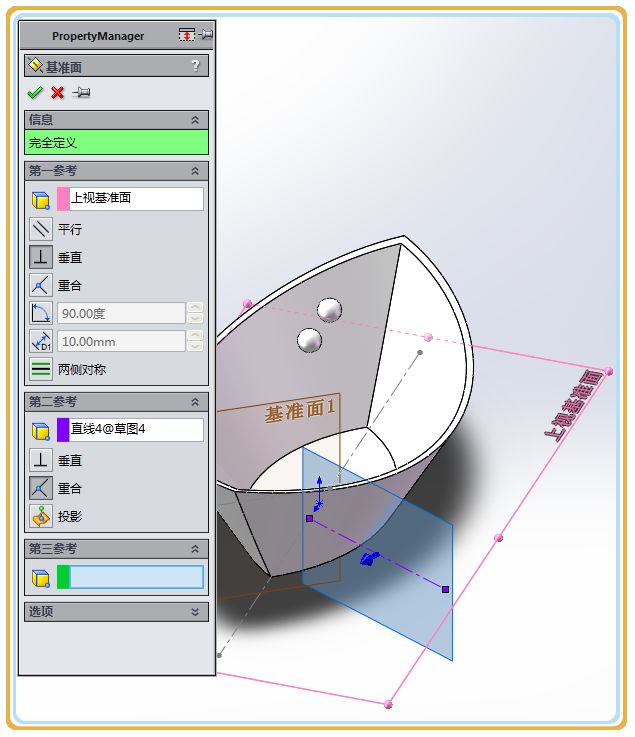This screenshot has height=737, width=635.
Task: Click green swatch of third reference
Action: point(63,577)
